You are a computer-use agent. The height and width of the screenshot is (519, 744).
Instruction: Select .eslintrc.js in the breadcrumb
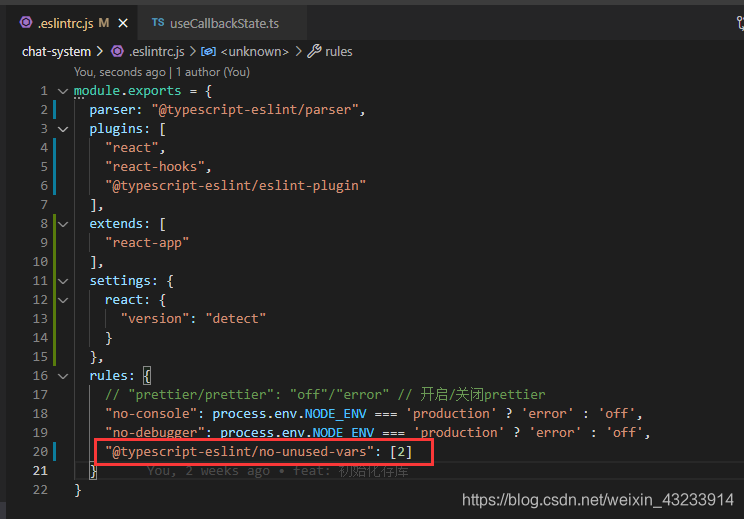(x=157, y=51)
